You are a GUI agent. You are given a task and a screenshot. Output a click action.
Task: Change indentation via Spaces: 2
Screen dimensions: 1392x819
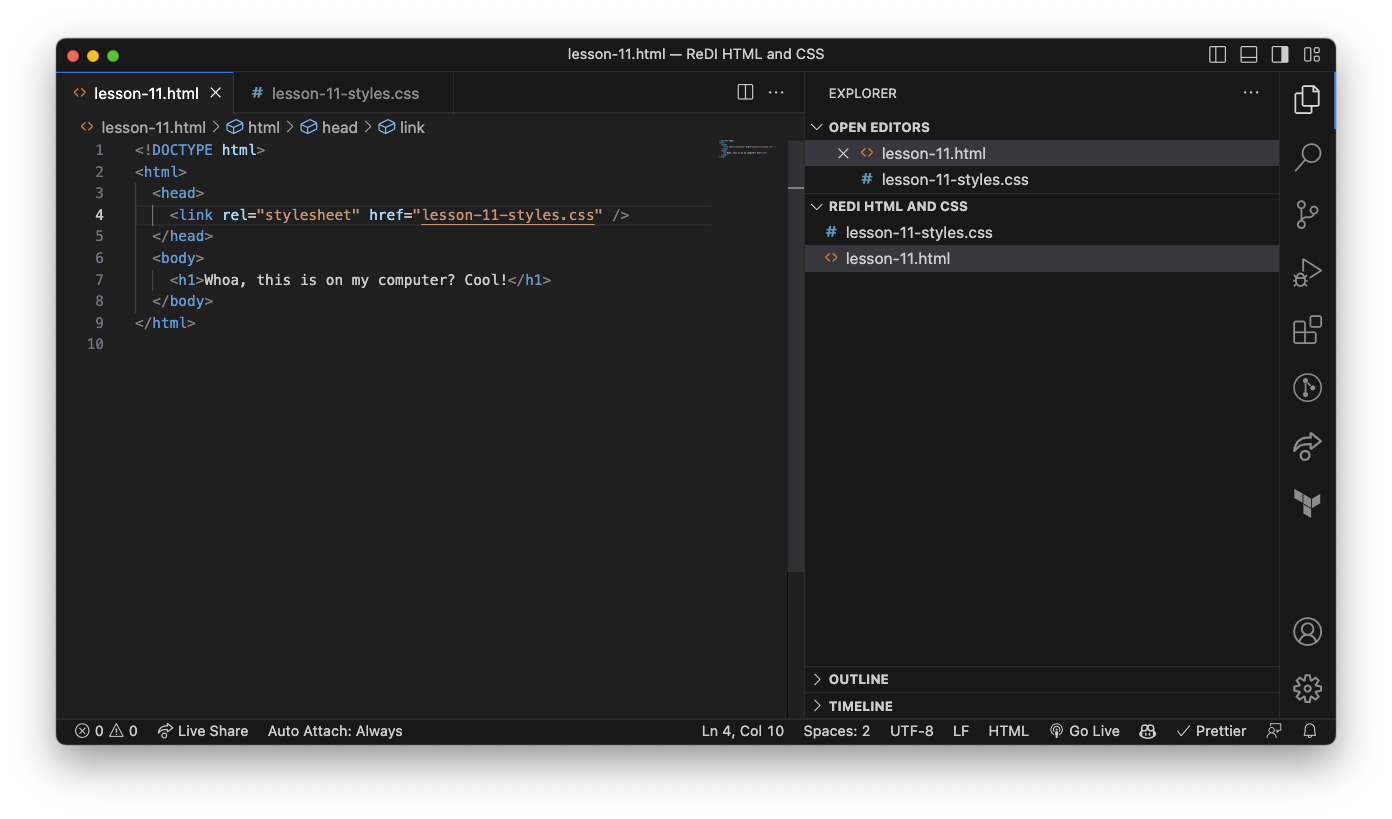pos(836,731)
